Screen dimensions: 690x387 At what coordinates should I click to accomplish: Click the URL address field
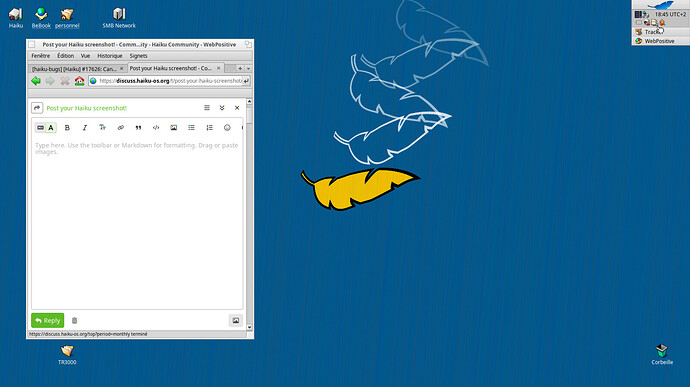(x=170, y=81)
